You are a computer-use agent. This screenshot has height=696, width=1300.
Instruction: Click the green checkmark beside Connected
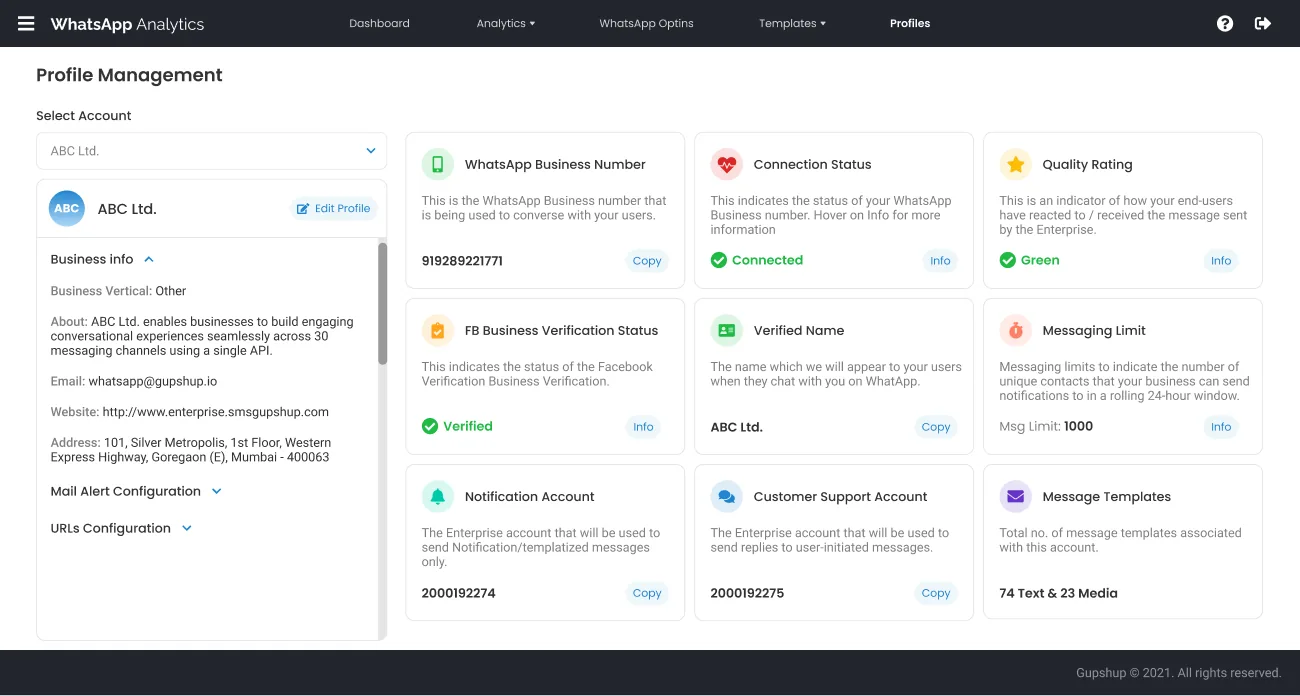[x=718, y=260]
